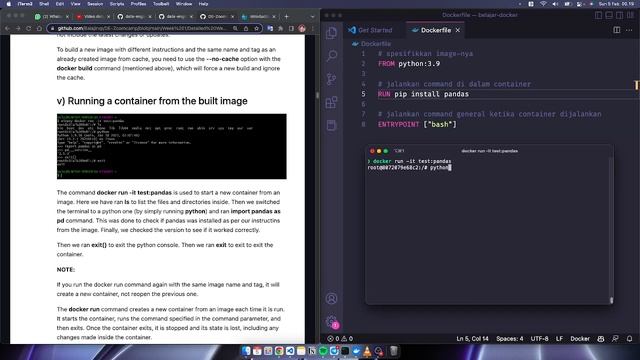Open the Shell menu in macOS menu bar
The height and width of the screenshot is (360, 640).
[44, 4]
